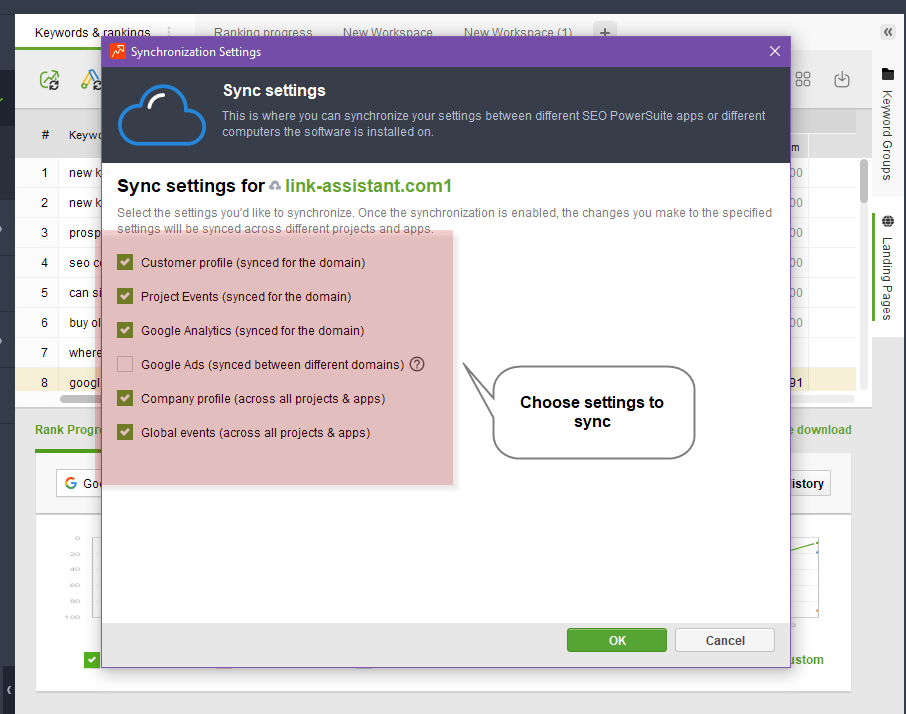Switch to the grid view icon

(x=803, y=79)
